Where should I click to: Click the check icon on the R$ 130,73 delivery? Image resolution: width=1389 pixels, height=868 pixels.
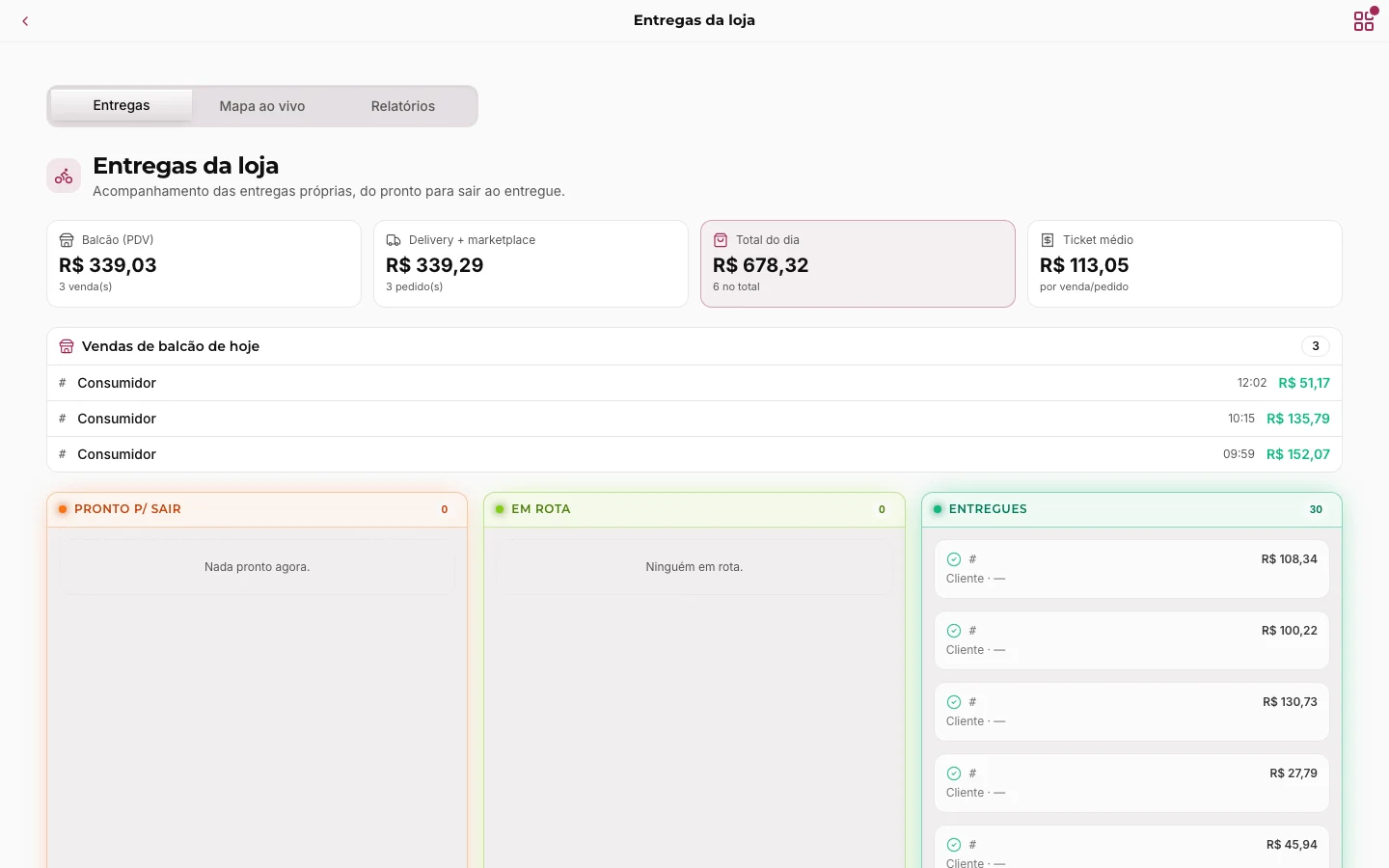click(954, 702)
